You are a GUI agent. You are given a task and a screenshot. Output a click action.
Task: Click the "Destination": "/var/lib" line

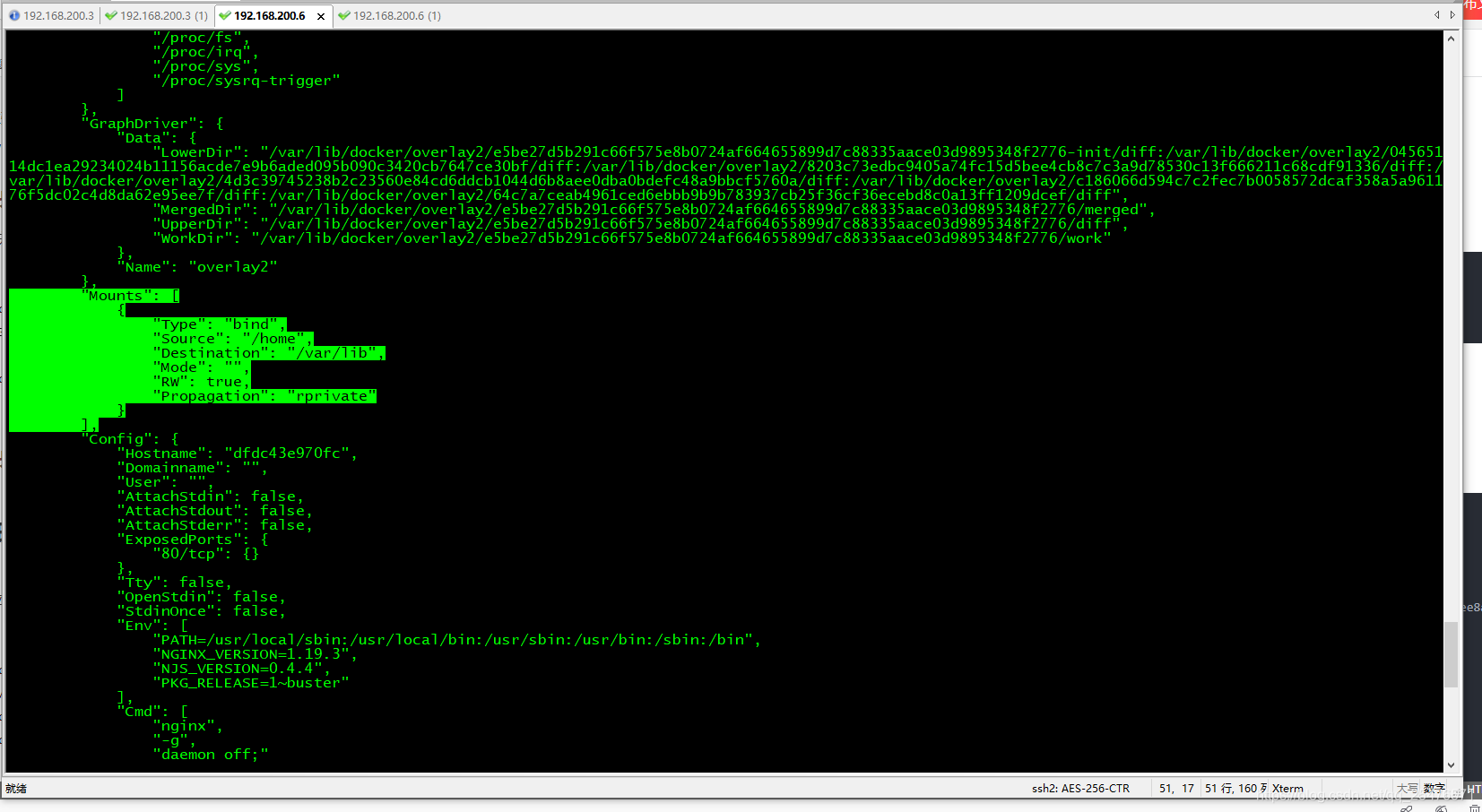(269, 353)
